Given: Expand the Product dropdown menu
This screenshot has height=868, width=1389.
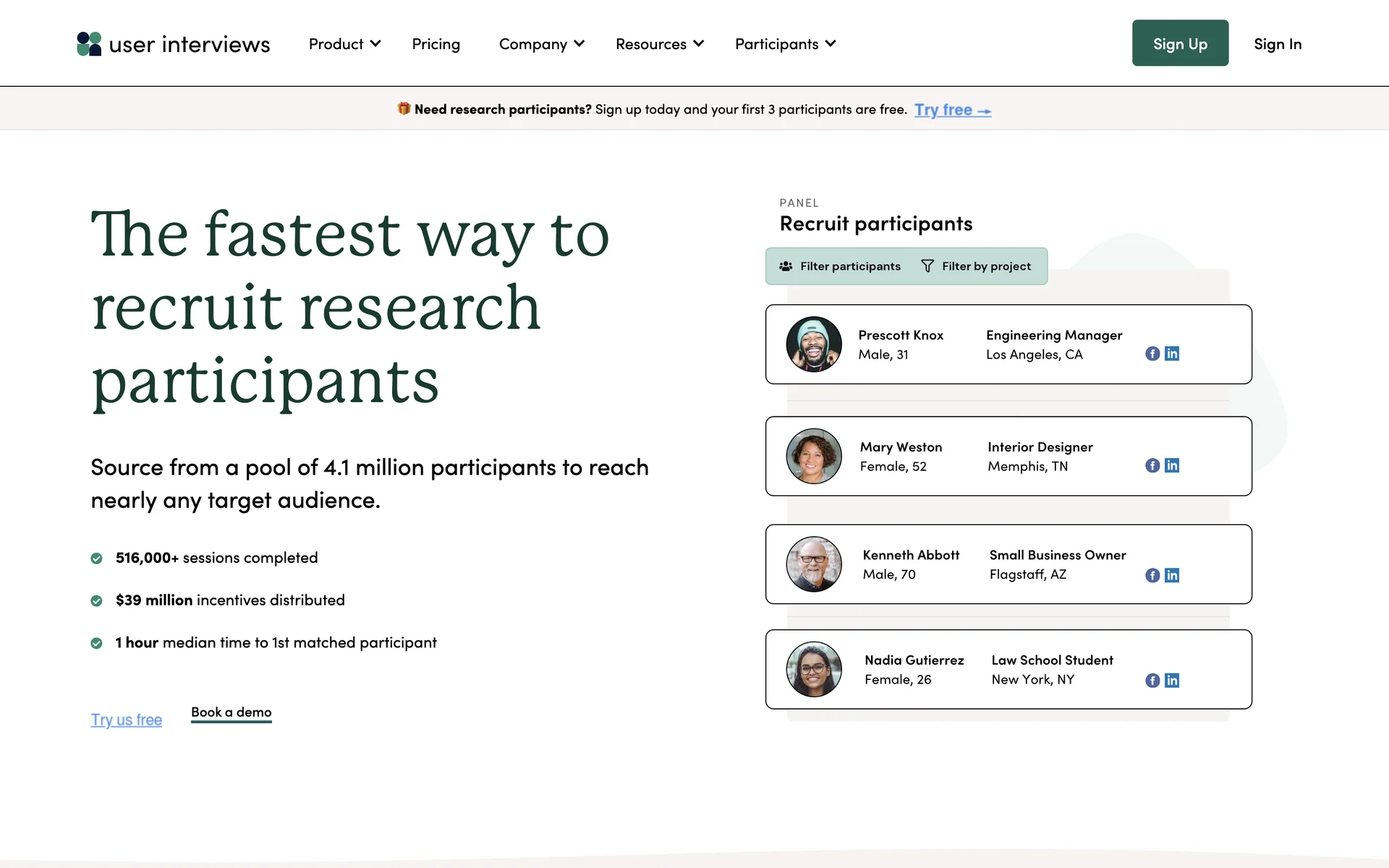Looking at the screenshot, I should point(344,44).
